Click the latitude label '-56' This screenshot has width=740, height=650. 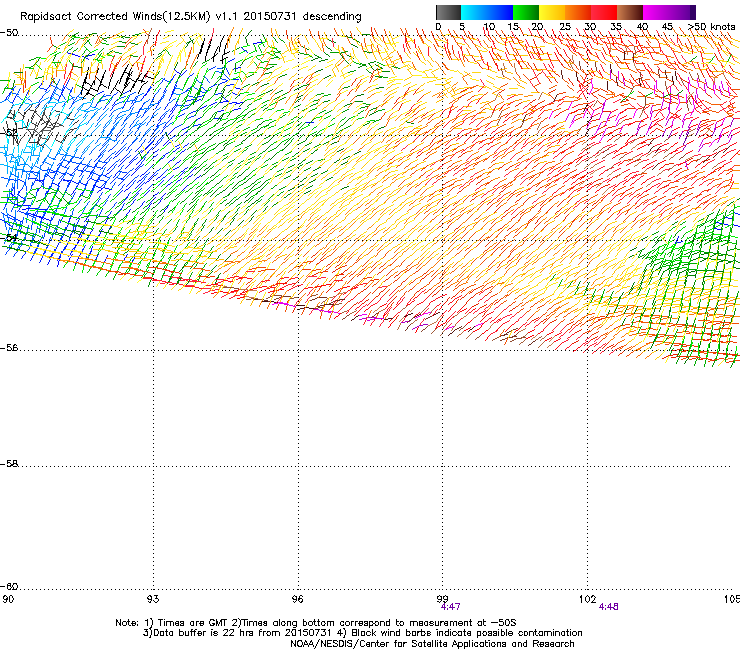[9, 348]
